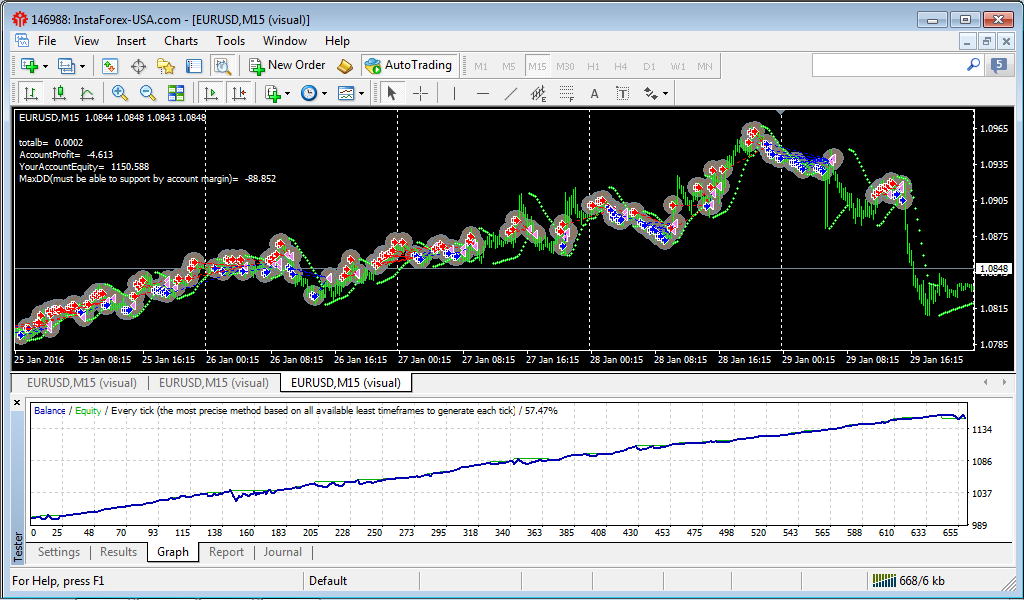Expand the Periods dropdown arrow

click(x=325, y=94)
